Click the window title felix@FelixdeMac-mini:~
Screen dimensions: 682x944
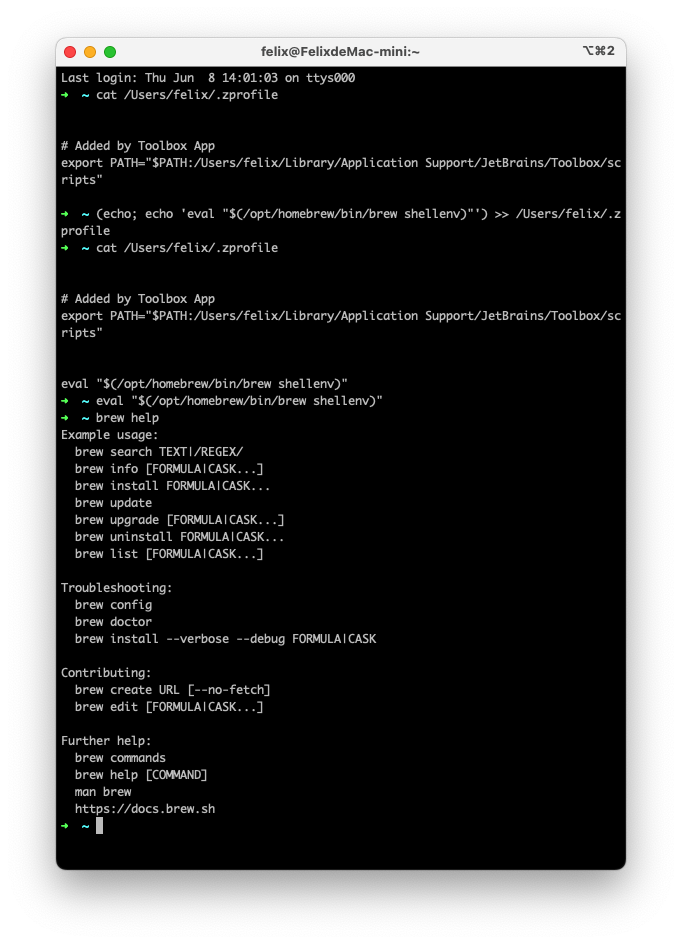[x=340, y=52]
